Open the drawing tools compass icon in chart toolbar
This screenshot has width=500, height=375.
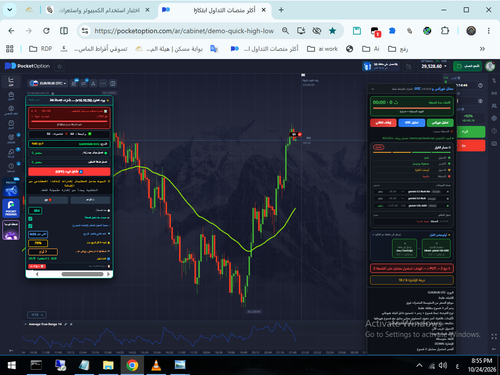coord(94,83)
